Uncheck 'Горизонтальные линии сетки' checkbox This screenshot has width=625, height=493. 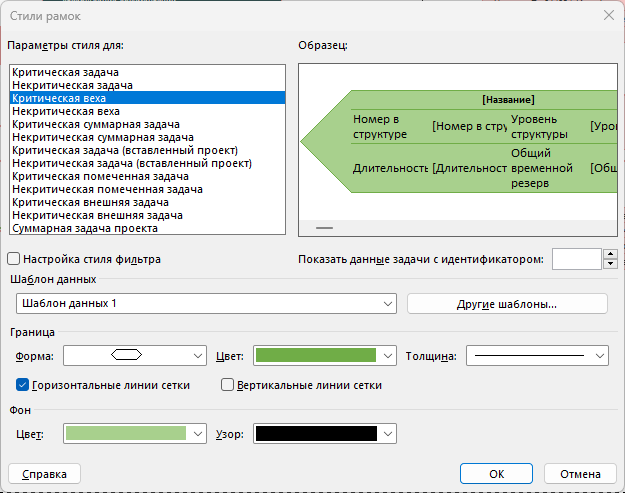[22, 385]
